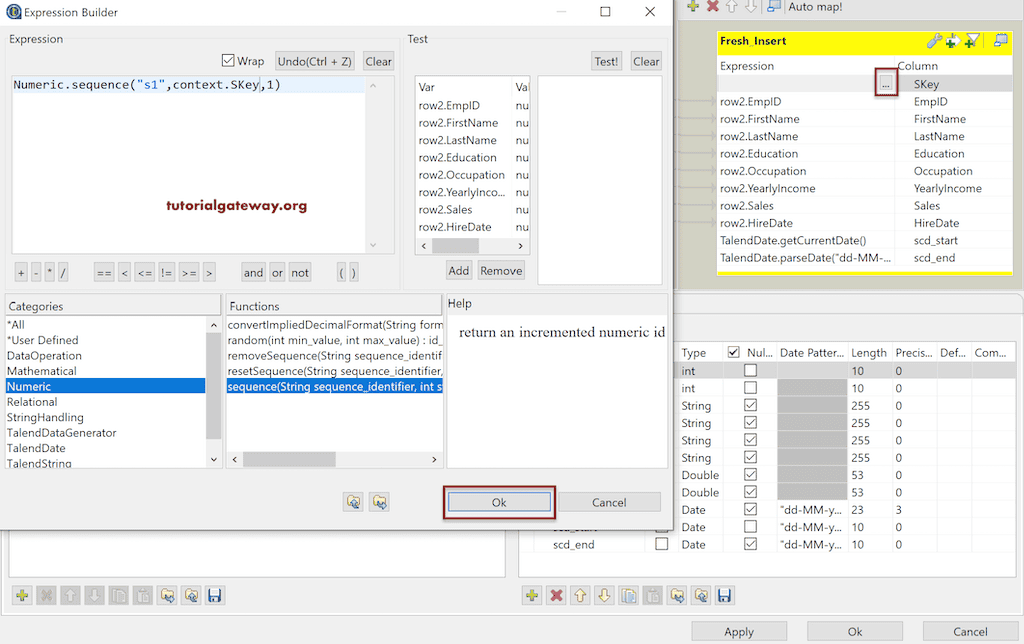Viewport: 1024px width, 644px height.
Task: Move the selected column up with arrow icon
Action: click(x=579, y=595)
